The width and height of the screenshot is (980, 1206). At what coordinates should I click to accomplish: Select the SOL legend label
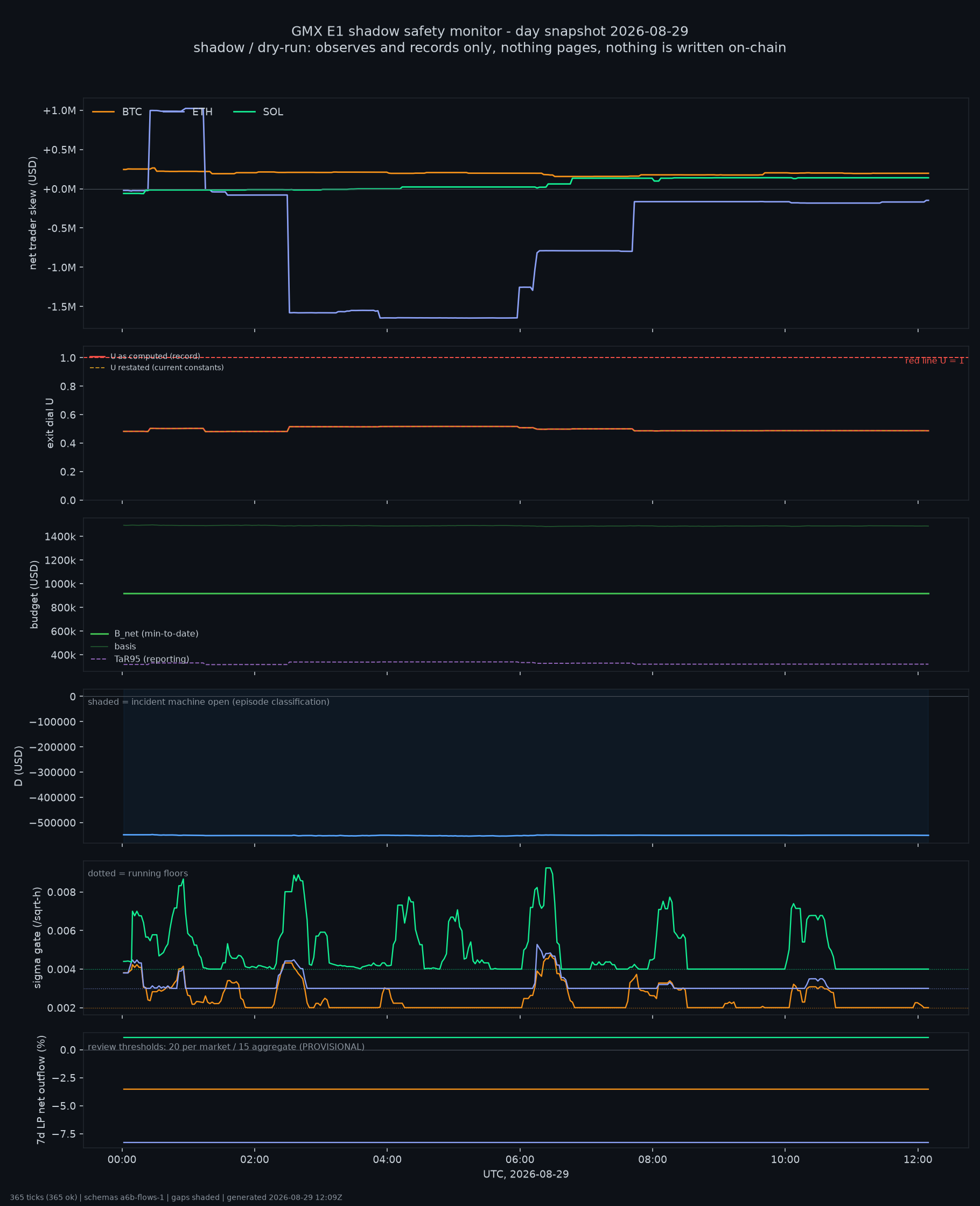pyautogui.click(x=273, y=112)
